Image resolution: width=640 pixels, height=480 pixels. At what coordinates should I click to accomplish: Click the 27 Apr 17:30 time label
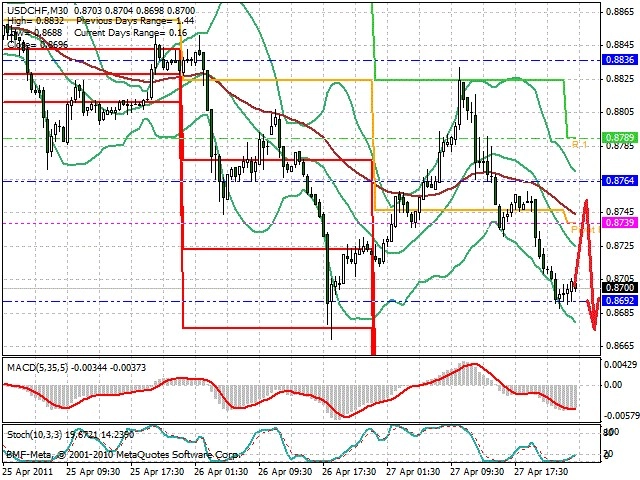[x=541, y=472]
